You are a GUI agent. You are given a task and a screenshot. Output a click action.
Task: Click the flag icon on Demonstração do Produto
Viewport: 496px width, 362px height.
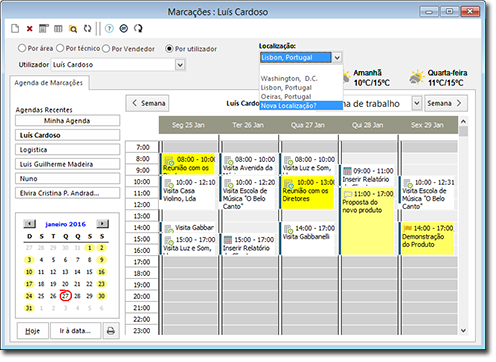(x=407, y=228)
